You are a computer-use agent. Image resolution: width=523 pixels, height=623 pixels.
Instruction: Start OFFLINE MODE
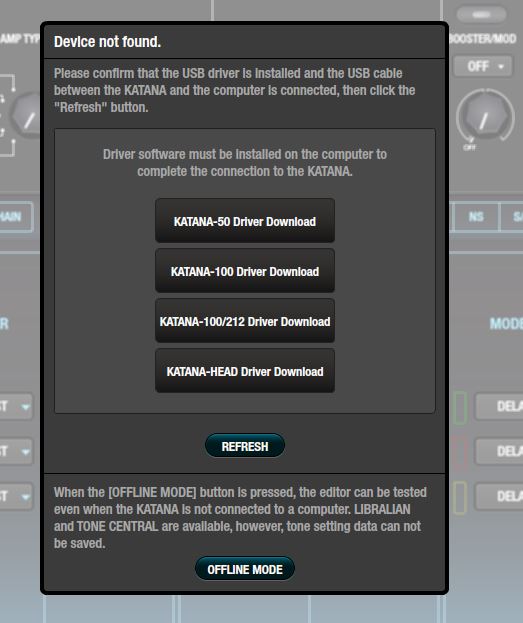click(245, 569)
